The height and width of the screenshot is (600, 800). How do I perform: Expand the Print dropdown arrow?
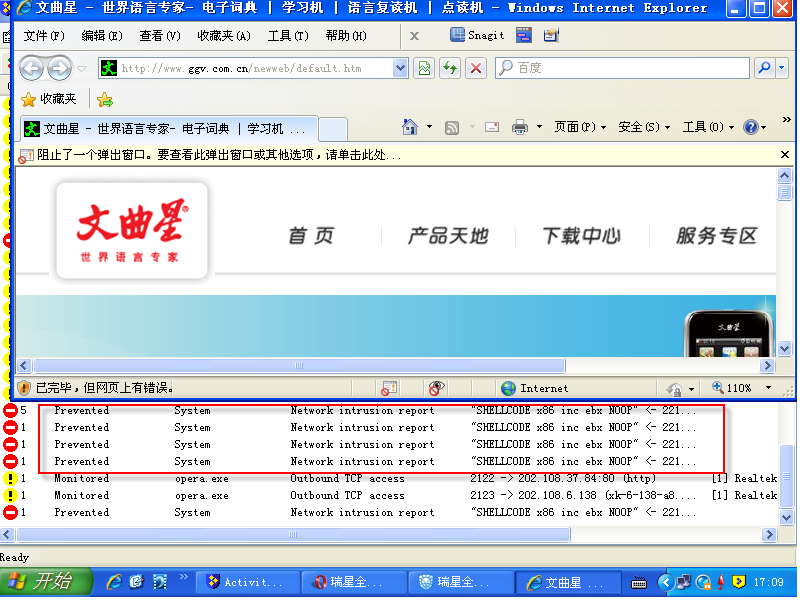tap(539, 127)
